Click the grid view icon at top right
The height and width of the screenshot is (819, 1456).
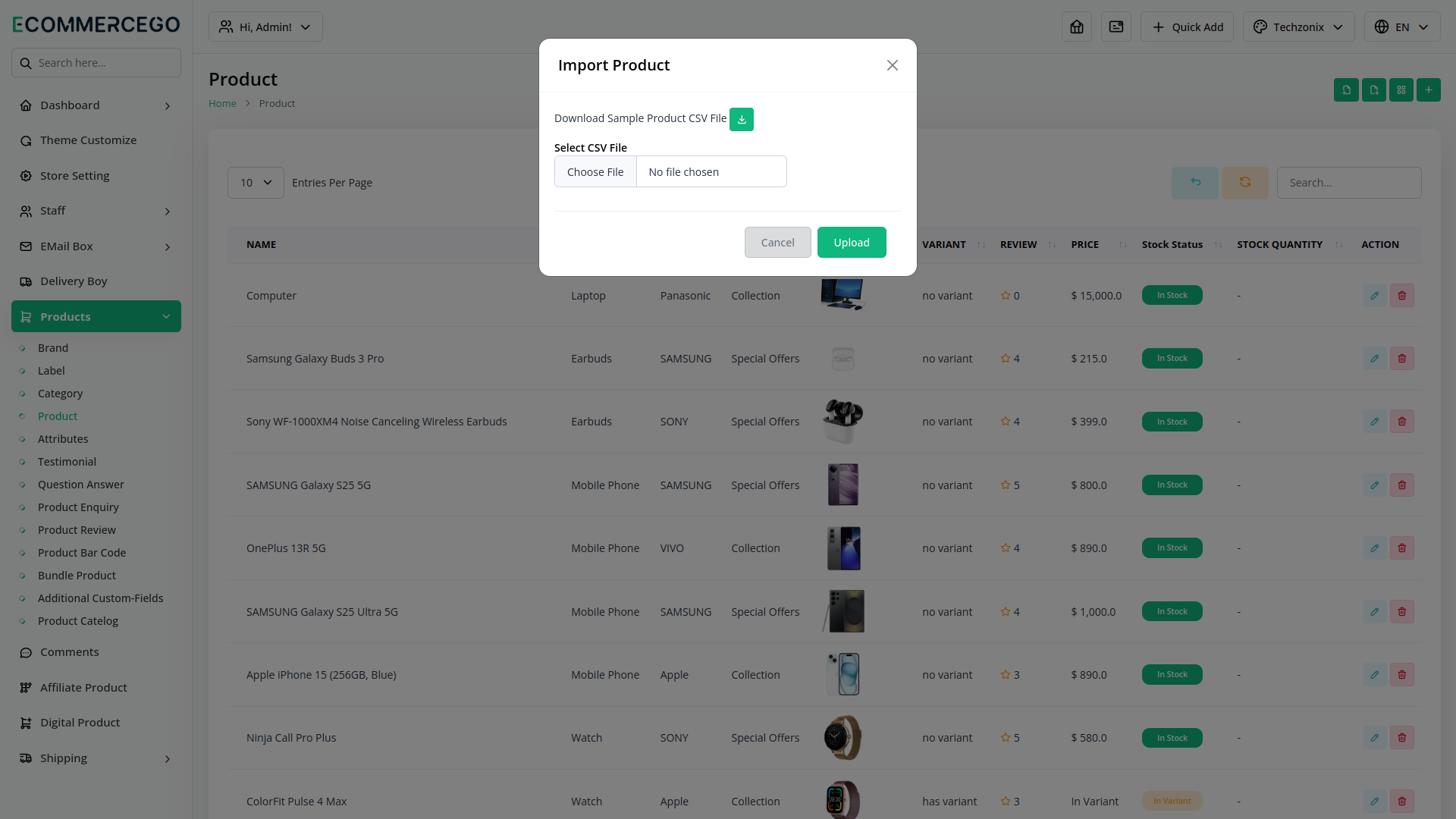click(x=1401, y=89)
